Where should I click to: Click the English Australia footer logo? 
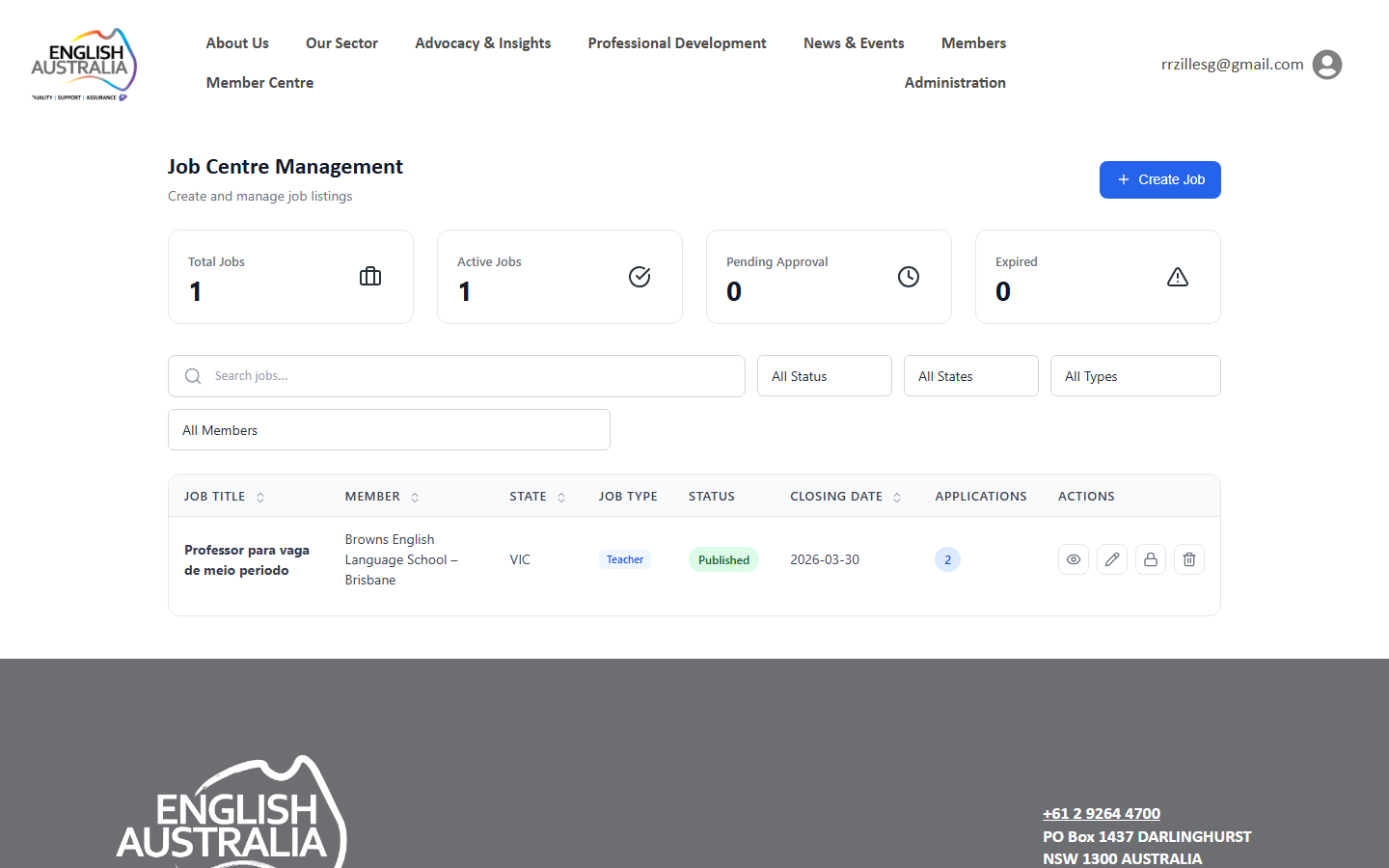tap(231, 810)
